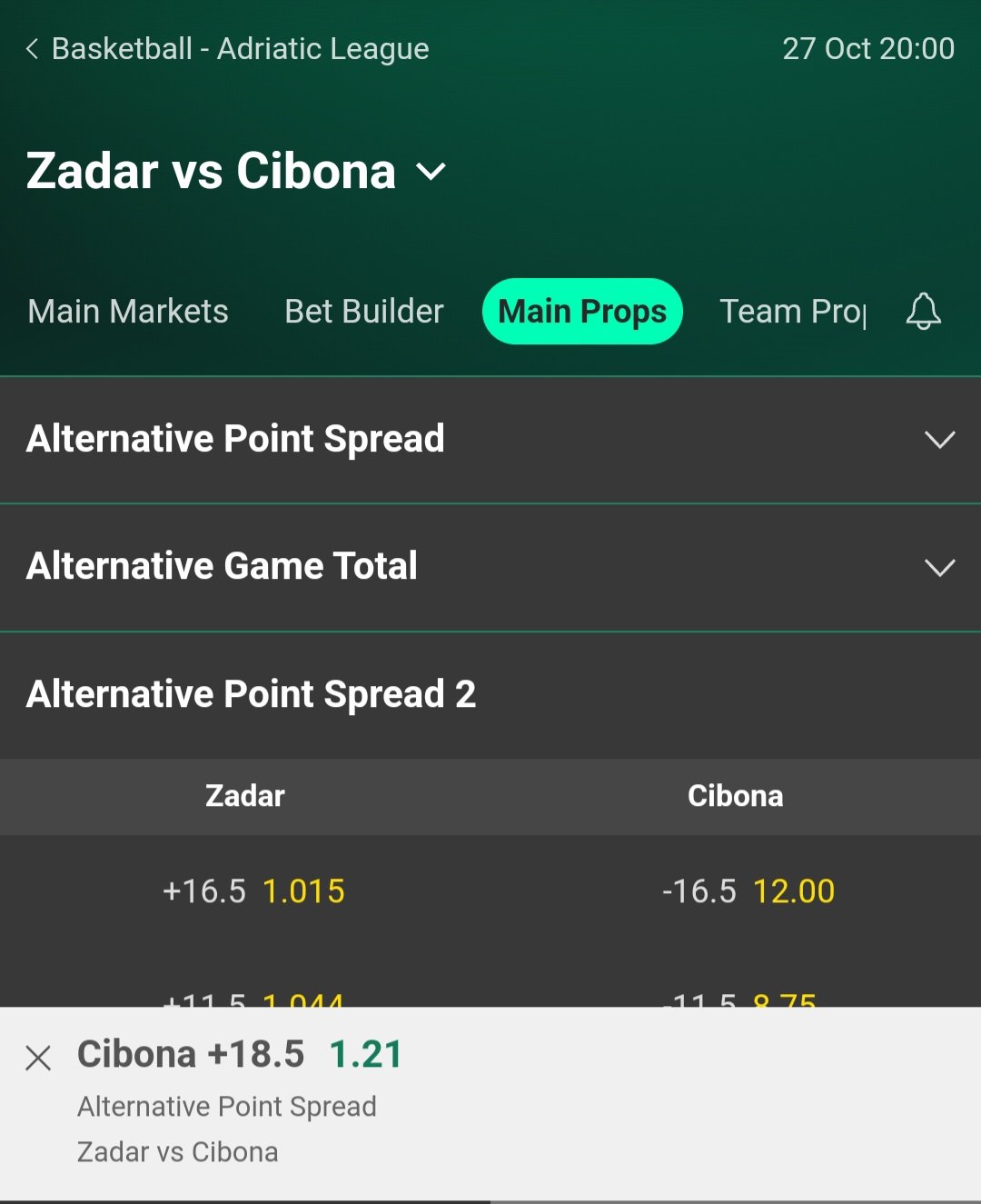Go back via Basketball - Adriatic League link
Image resolution: width=981 pixels, height=1204 pixels.
coord(240,49)
